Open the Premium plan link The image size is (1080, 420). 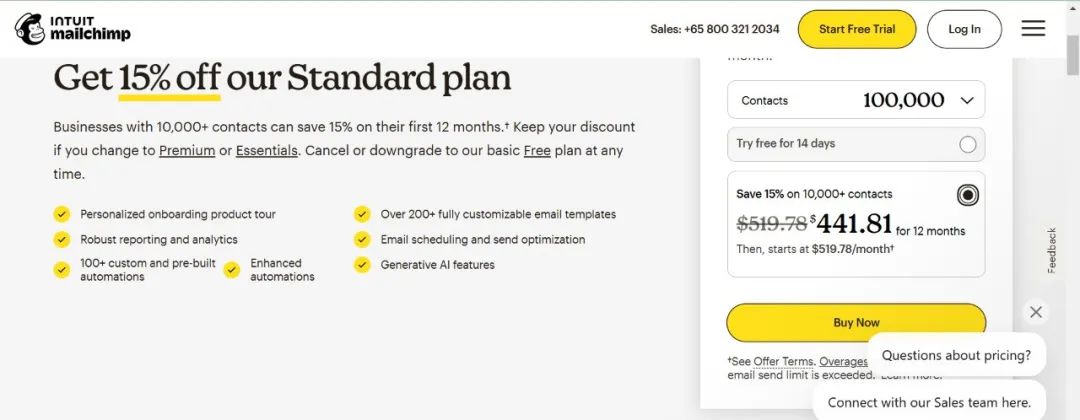187,151
